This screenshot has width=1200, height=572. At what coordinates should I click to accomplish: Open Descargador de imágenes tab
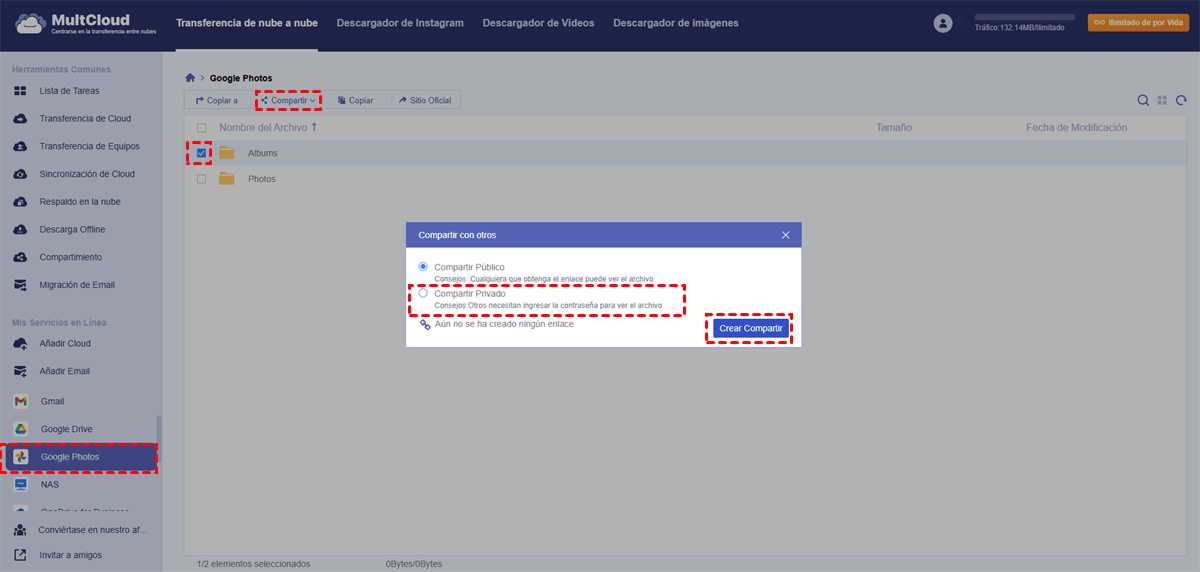(676, 22)
